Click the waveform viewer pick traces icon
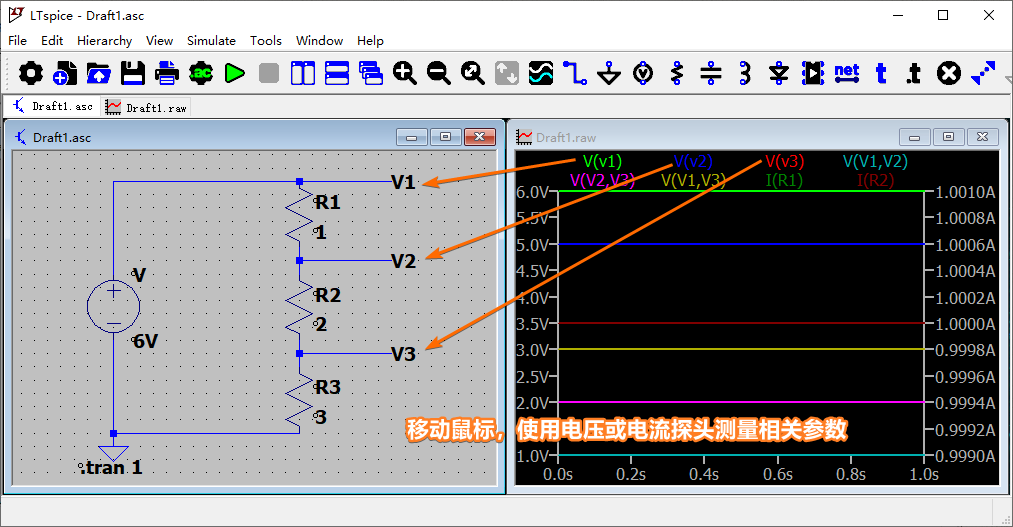The height and width of the screenshot is (527, 1013). (x=541, y=73)
